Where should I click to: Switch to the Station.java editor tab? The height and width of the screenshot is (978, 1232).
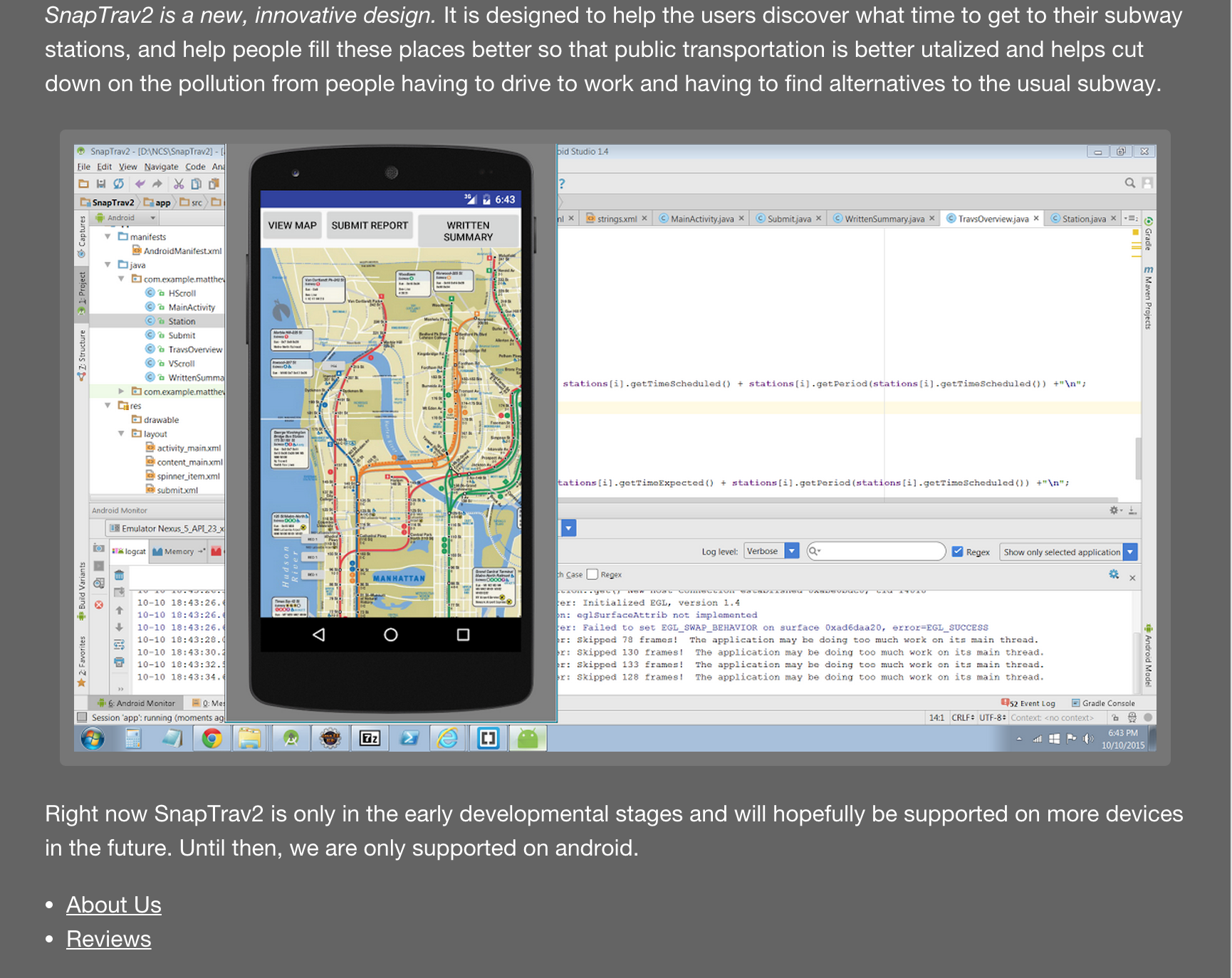click(1084, 219)
